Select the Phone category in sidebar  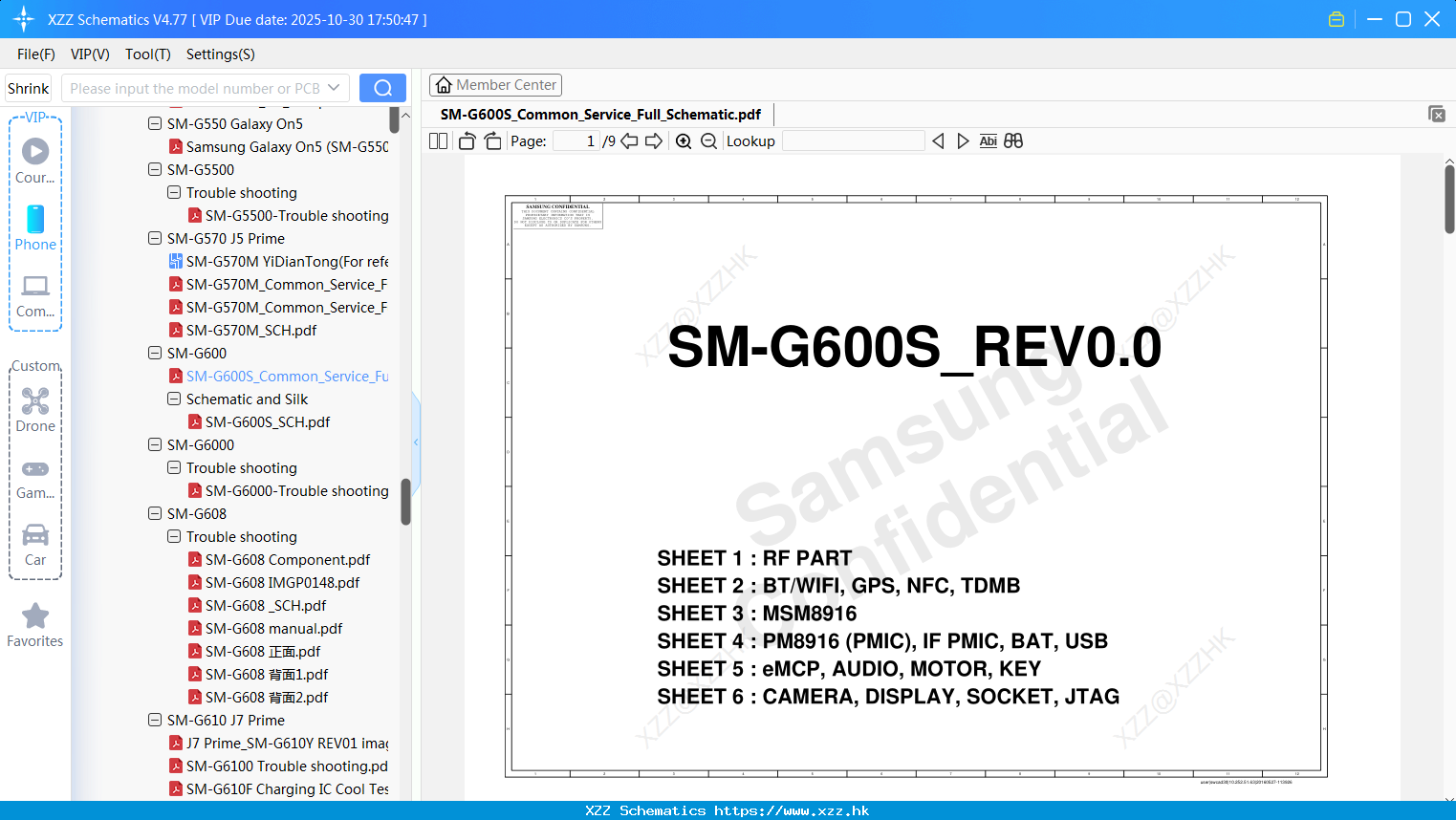tap(35, 228)
